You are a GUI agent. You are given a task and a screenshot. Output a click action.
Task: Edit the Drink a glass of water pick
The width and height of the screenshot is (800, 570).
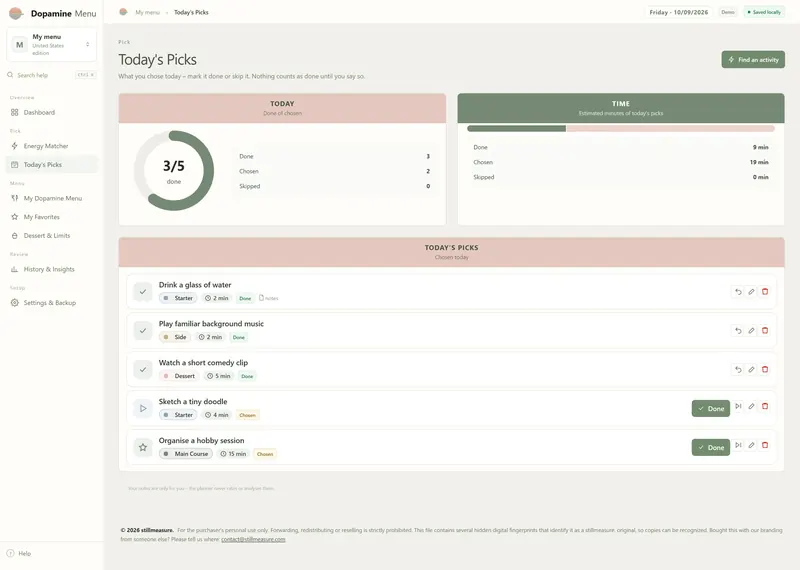coord(751,292)
